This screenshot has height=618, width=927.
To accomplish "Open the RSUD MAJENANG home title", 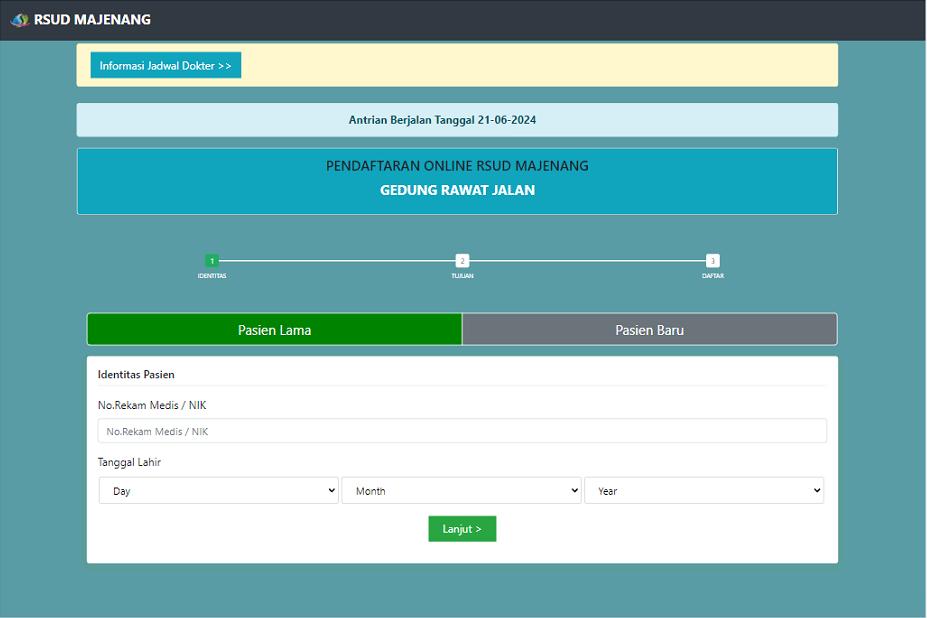I will click(92, 20).
